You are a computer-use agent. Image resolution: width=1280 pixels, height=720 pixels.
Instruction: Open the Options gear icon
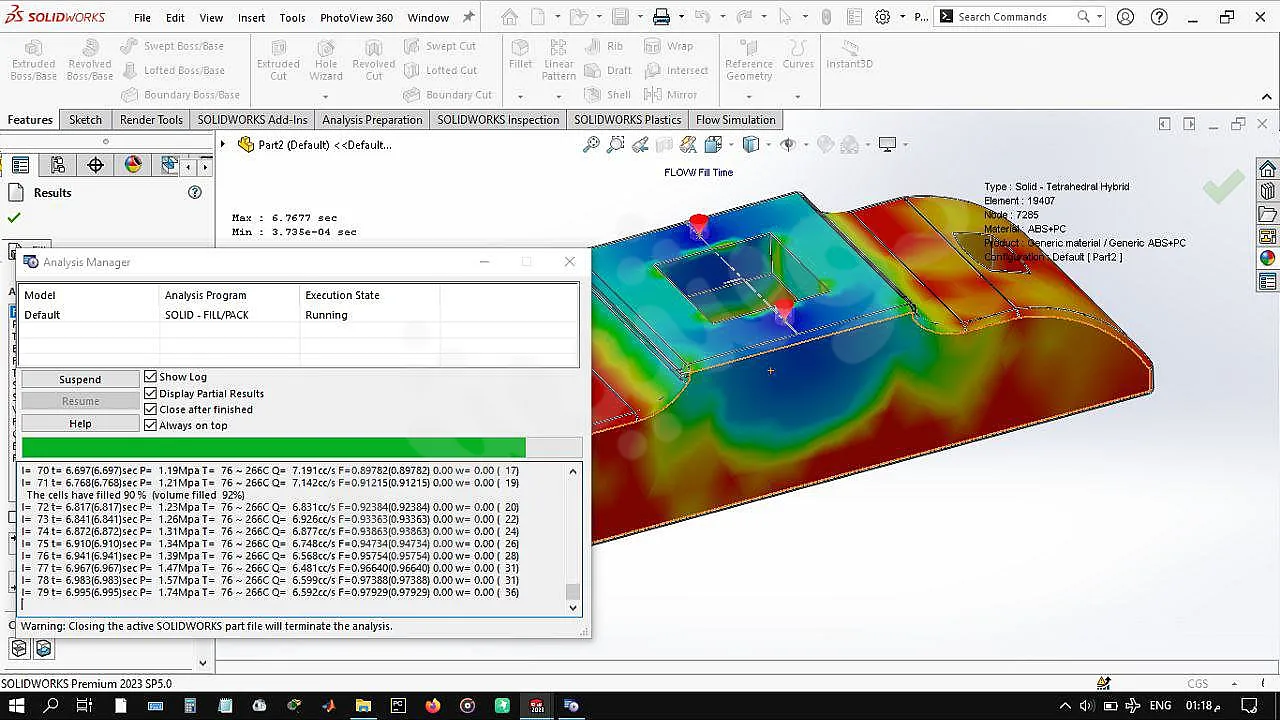pos(883,17)
